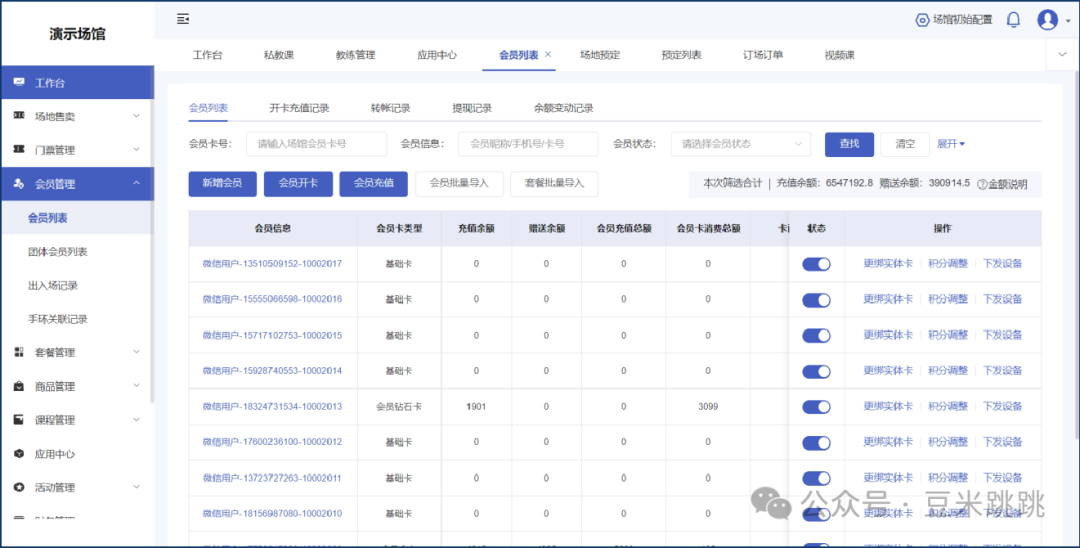Click the 套餐批量导入 button
1080x548 pixels.
554,184
